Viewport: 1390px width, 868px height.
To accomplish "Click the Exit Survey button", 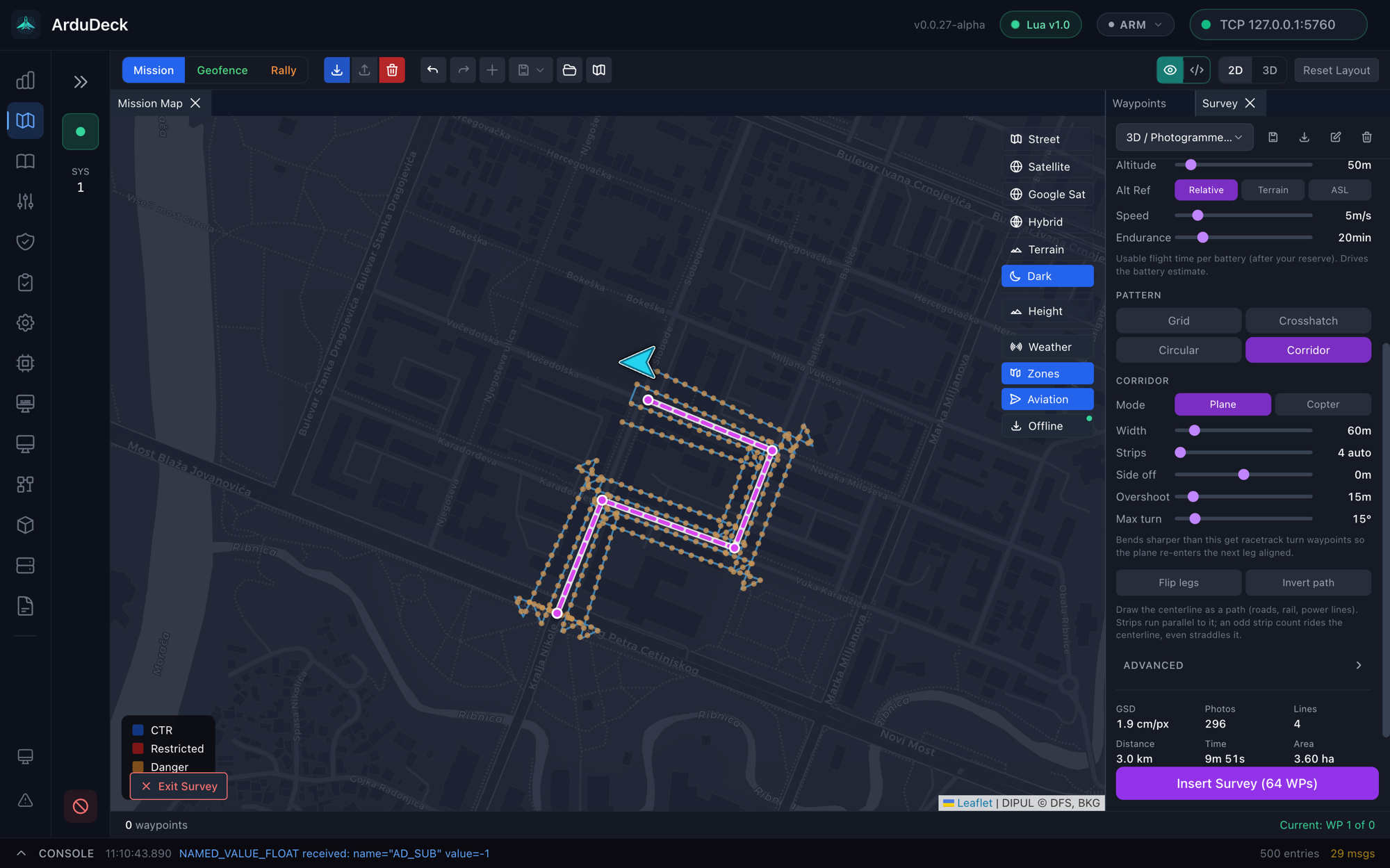I will 179,787.
